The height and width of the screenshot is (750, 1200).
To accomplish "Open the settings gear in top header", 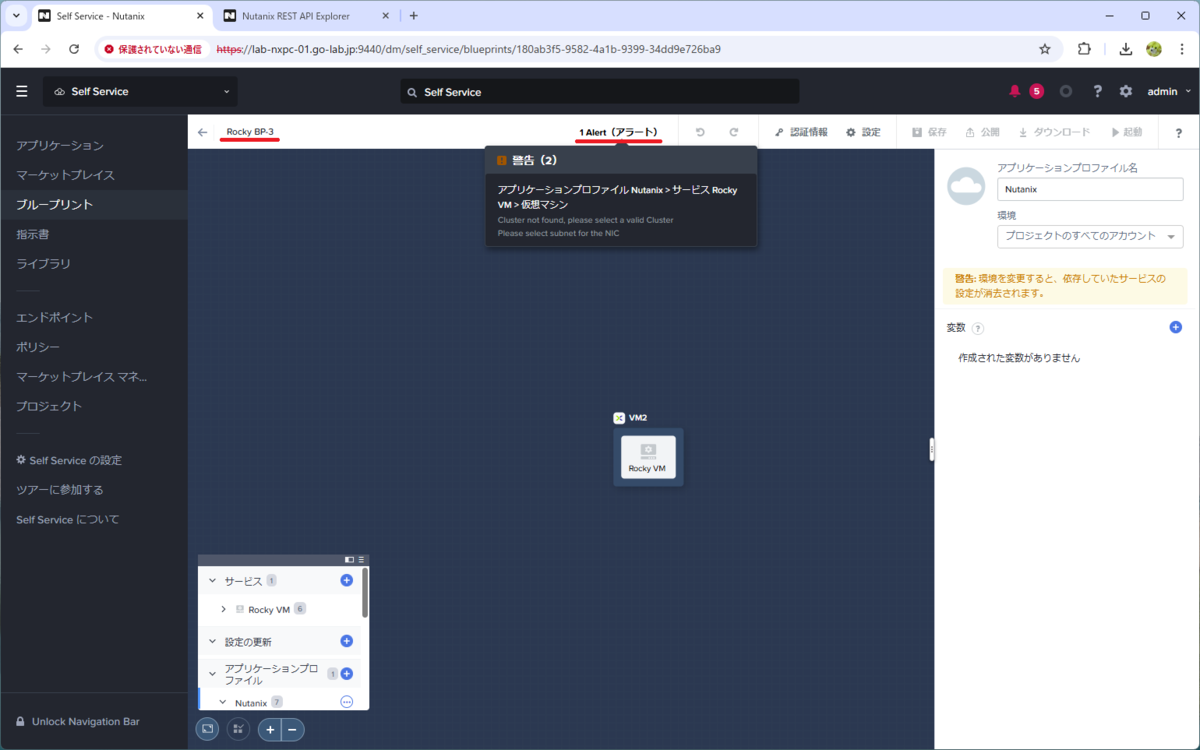I will point(1126,91).
